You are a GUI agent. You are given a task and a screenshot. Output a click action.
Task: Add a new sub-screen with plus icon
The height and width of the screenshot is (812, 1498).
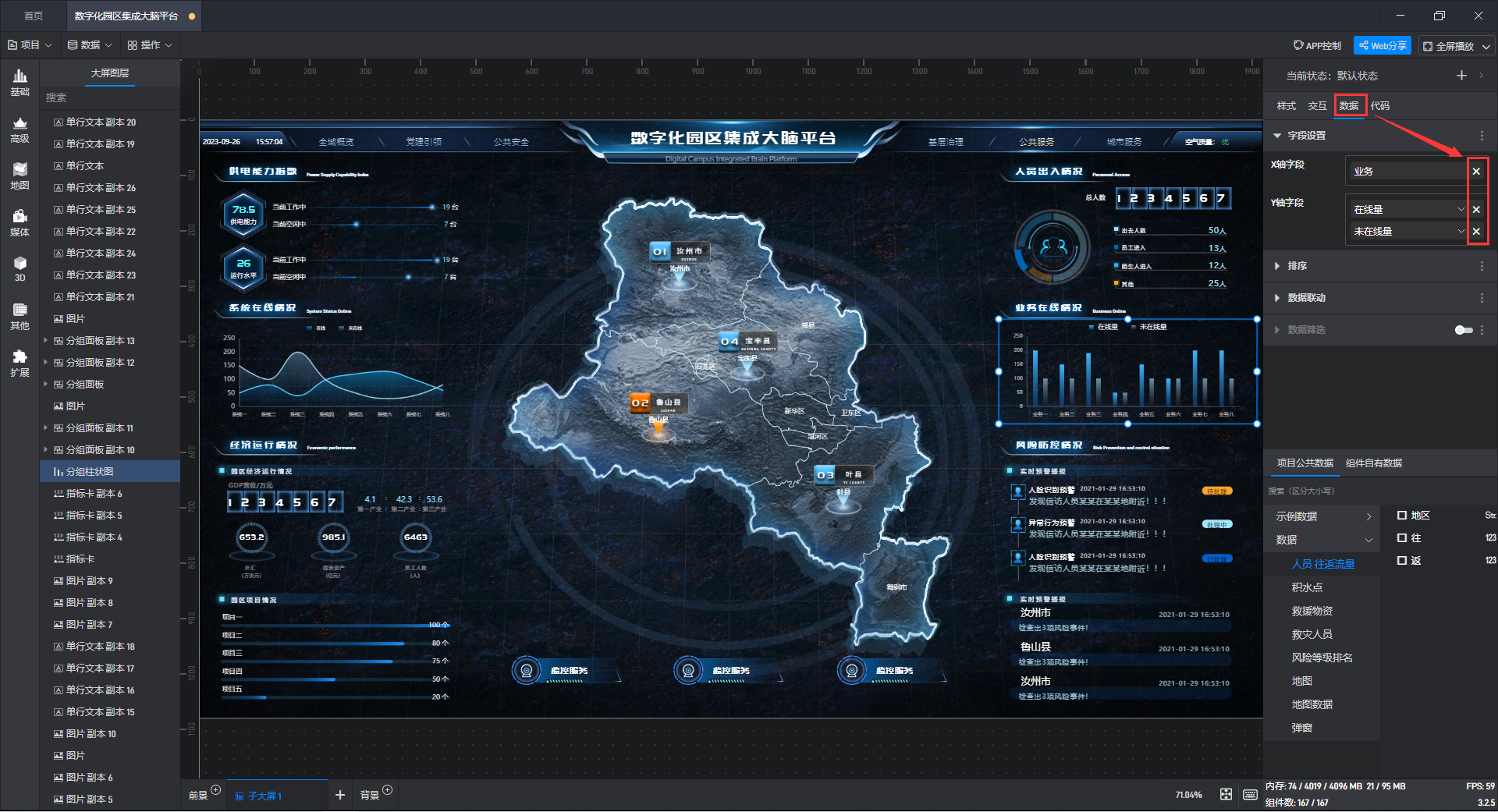pos(340,795)
